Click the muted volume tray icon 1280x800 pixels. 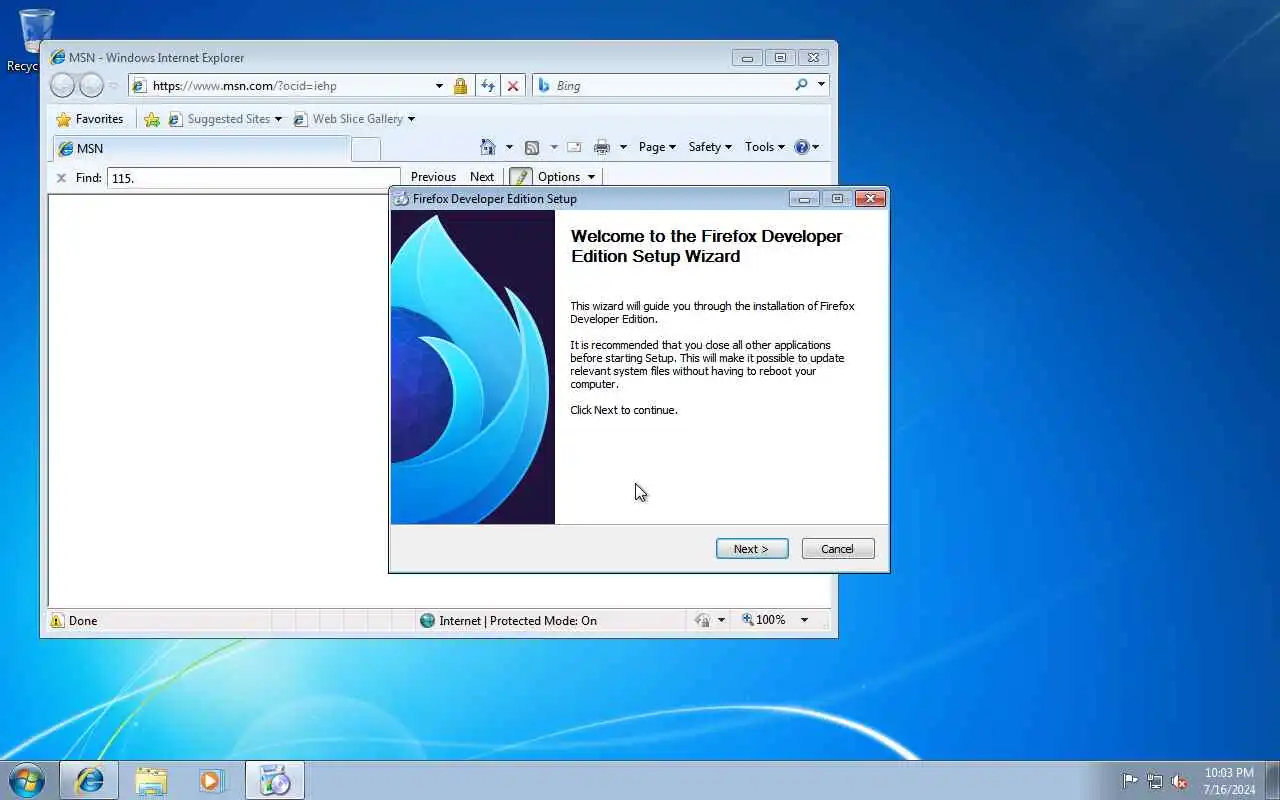pyautogui.click(x=1180, y=781)
